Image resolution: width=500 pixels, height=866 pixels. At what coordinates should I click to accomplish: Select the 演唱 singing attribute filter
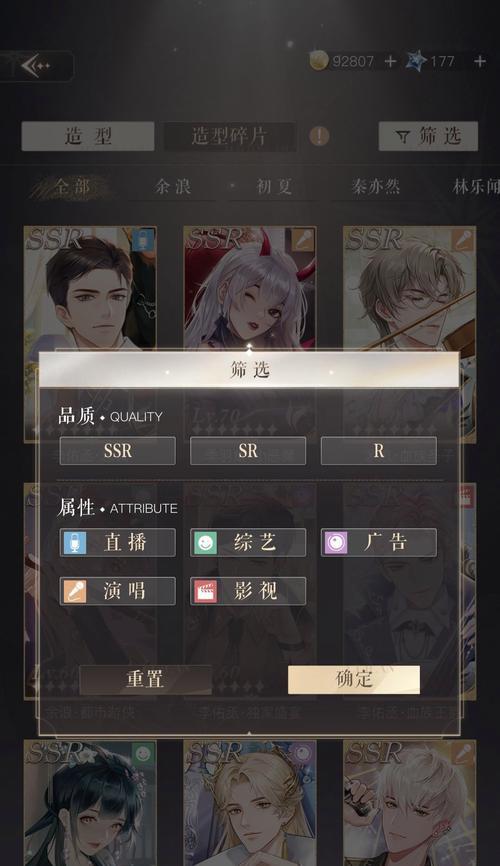pyautogui.click(x=118, y=591)
